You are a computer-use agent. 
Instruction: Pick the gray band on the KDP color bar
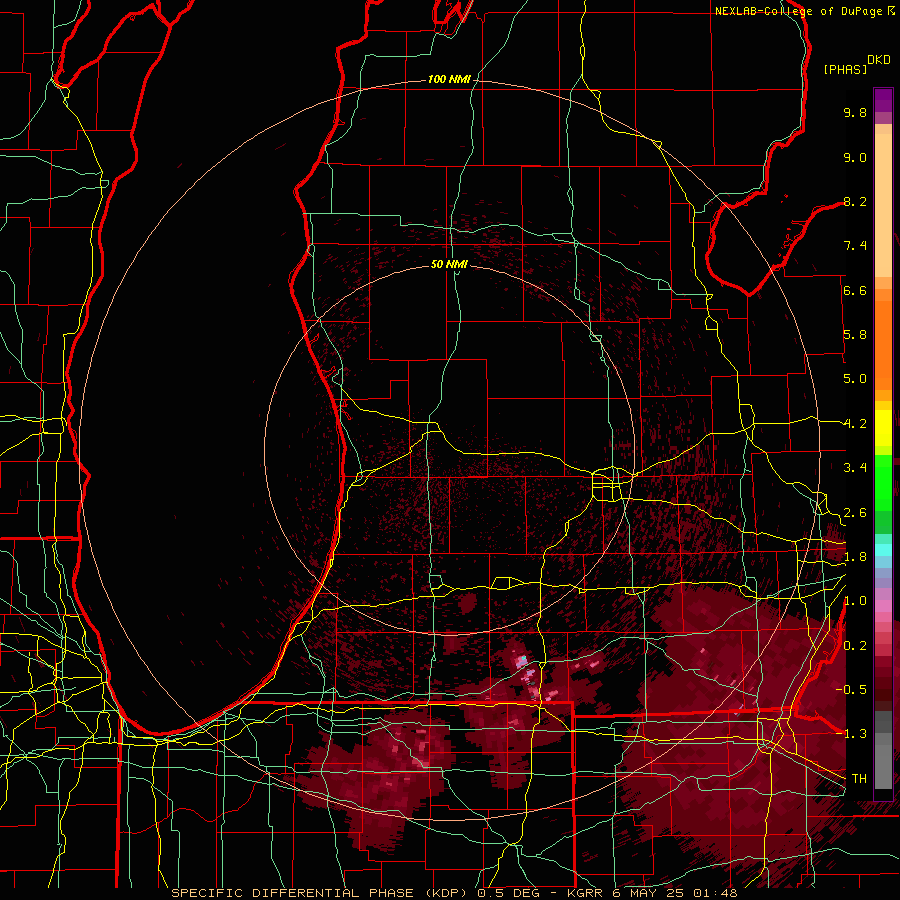click(x=883, y=749)
